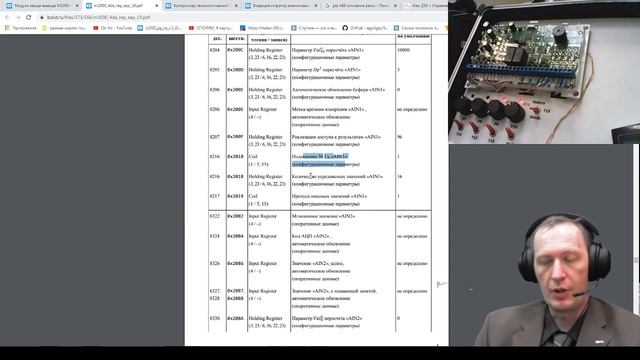Screen dimensions: 640x360
Task: Switch to the first tab Модули ввода-вывода М2000
Action: click(x=41, y=6)
